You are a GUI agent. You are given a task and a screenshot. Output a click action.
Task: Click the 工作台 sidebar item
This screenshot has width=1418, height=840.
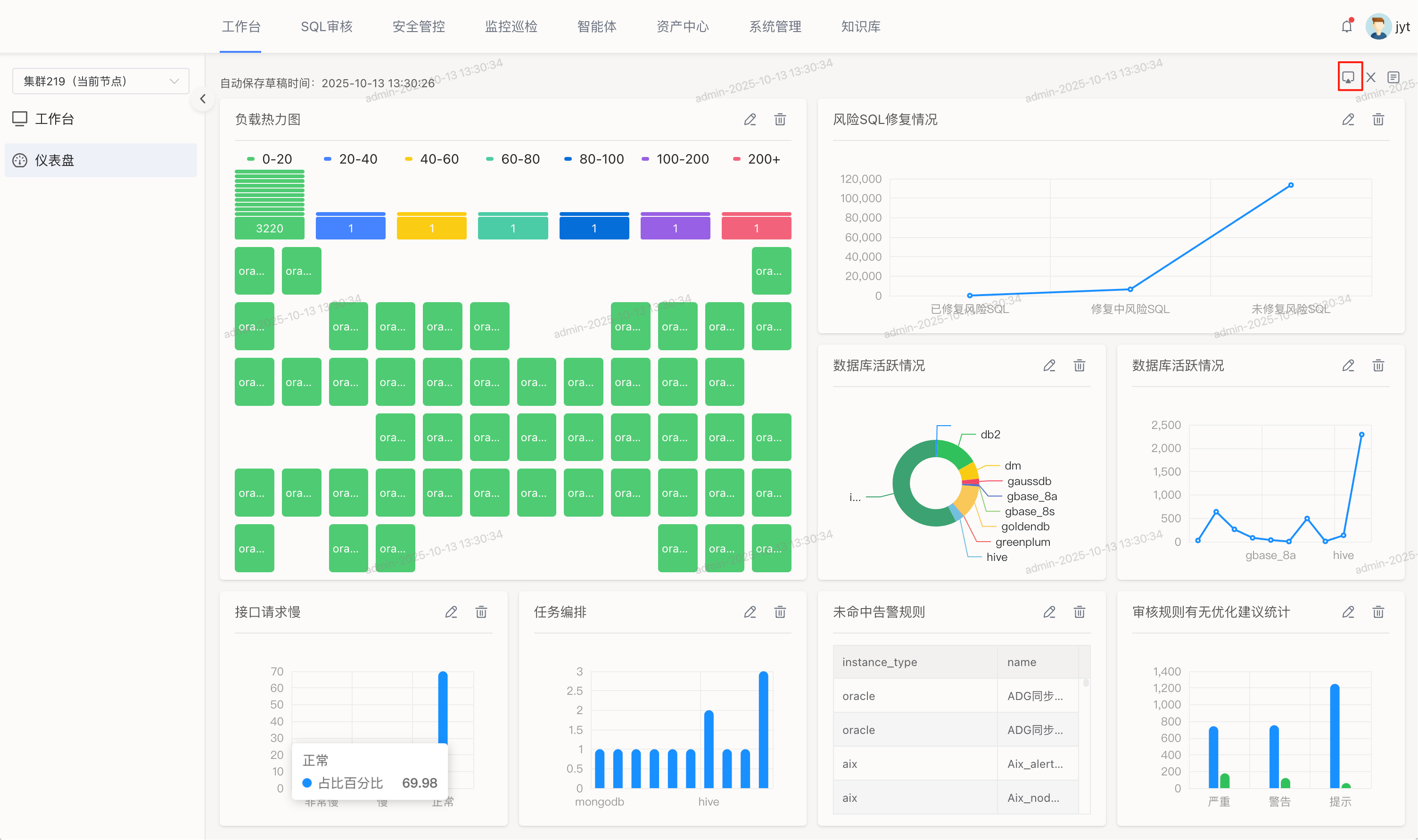coord(54,119)
